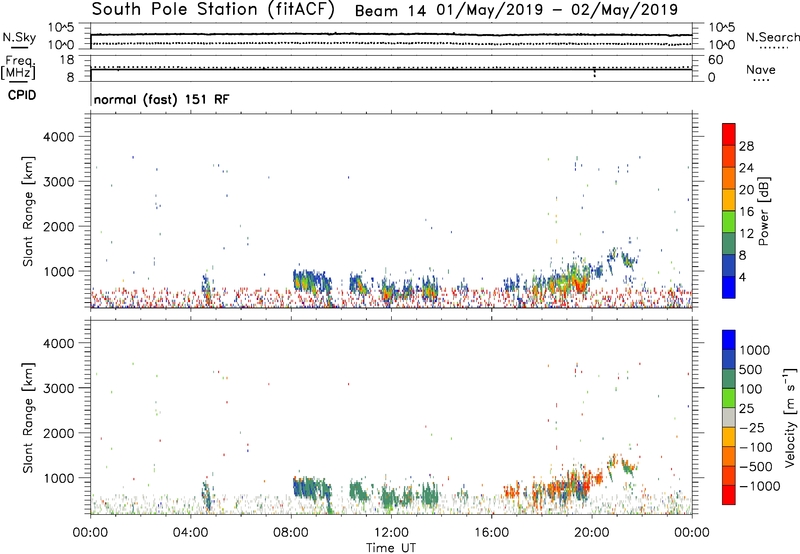Click 'Slant Range [km]' label of power panel
Viewport: 800px width, 554px height.
point(28,211)
